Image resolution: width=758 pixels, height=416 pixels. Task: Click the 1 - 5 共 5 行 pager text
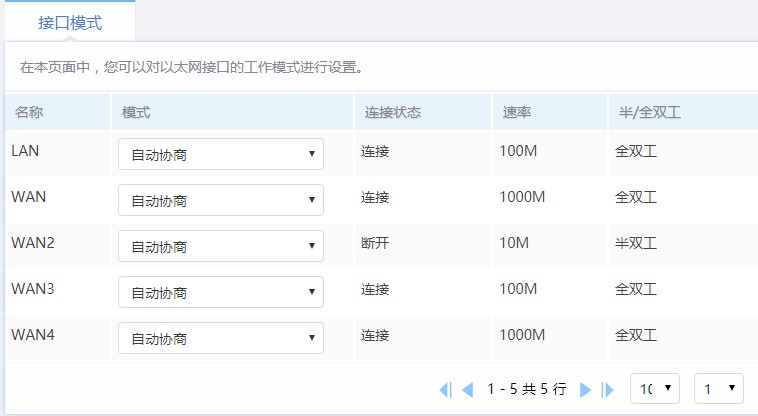tap(526, 389)
